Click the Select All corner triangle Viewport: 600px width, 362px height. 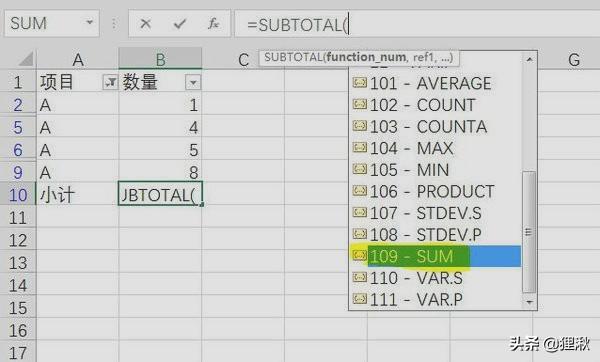point(27,59)
